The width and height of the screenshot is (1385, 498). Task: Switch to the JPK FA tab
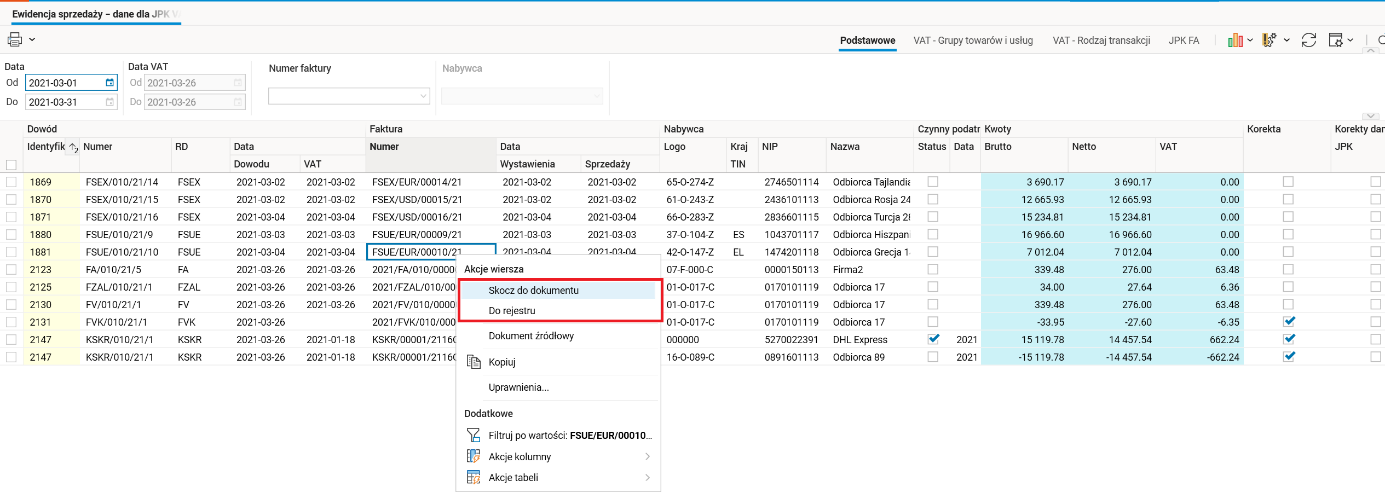(1183, 41)
